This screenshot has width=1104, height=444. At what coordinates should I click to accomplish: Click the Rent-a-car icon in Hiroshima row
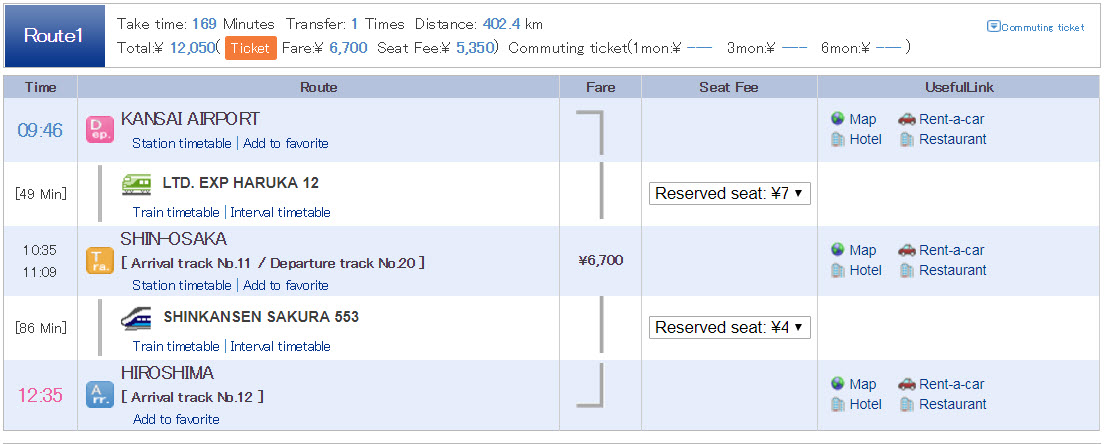click(906, 384)
